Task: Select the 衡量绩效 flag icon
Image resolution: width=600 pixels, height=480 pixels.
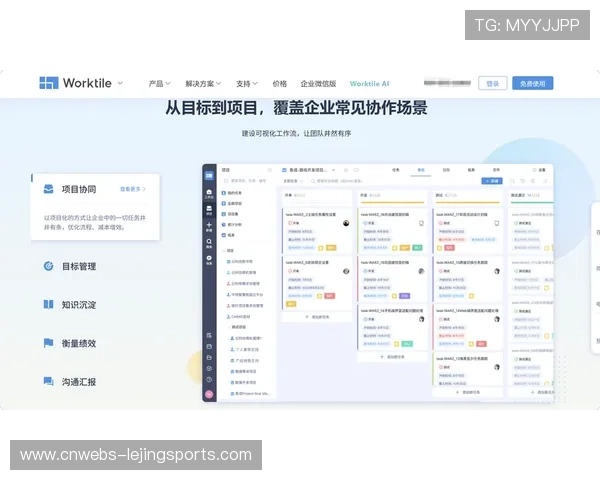Action: (x=49, y=343)
